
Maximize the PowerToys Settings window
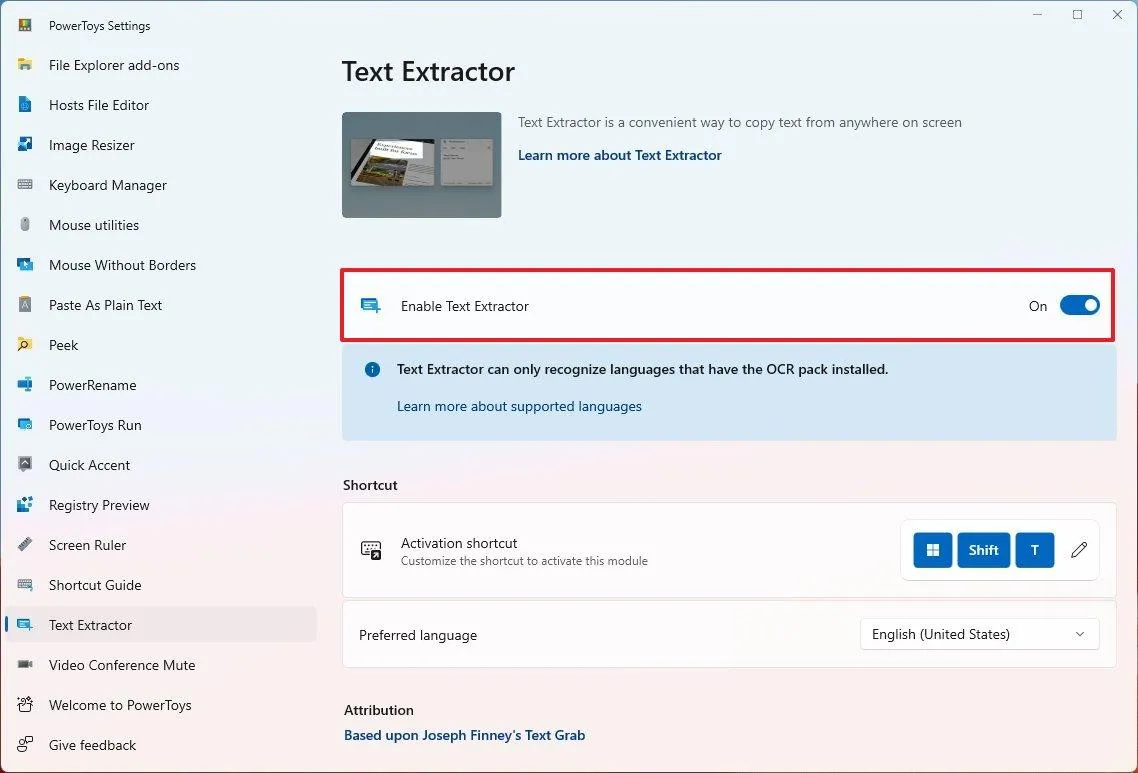pyautogui.click(x=1078, y=15)
